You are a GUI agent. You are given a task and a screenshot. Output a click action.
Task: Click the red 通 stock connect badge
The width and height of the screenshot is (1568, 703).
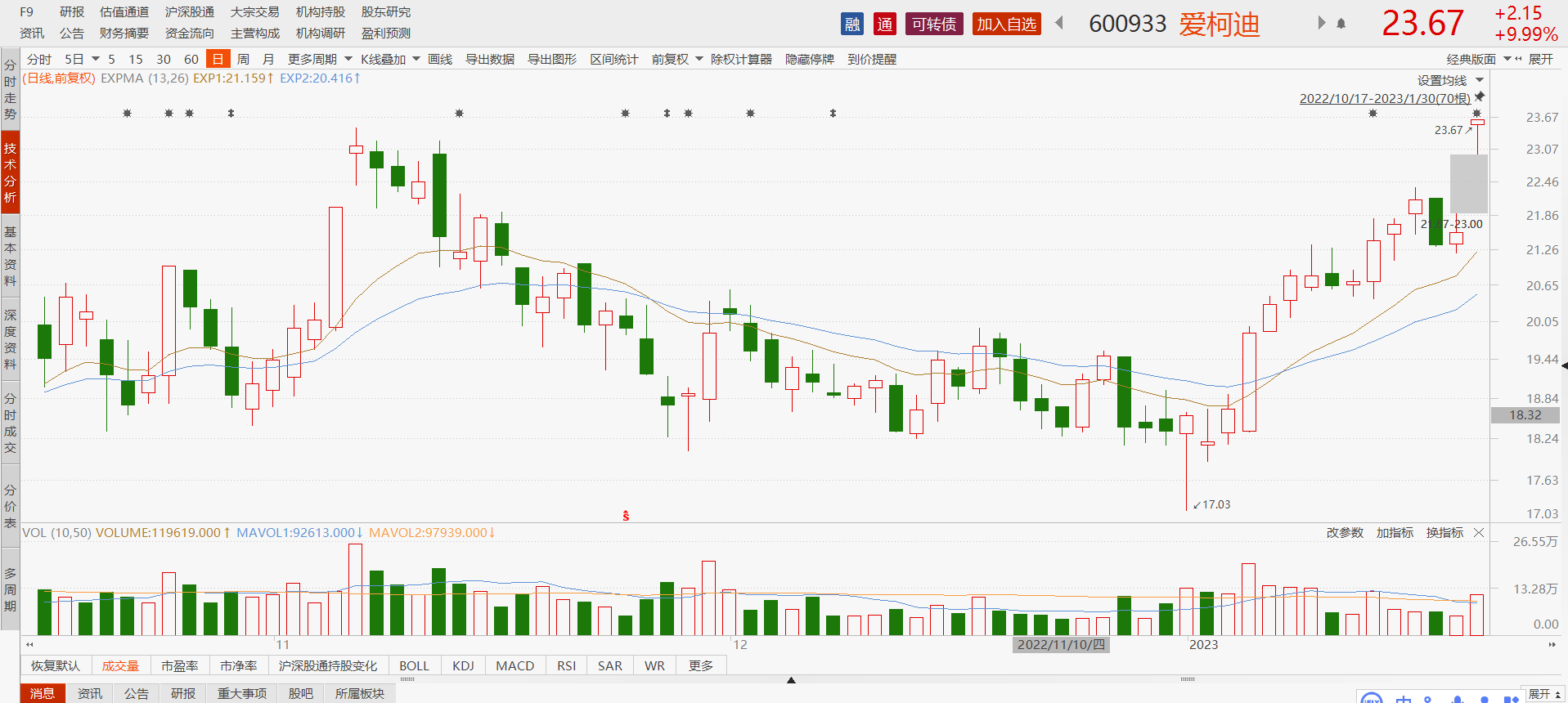click(x=885, y=24)
